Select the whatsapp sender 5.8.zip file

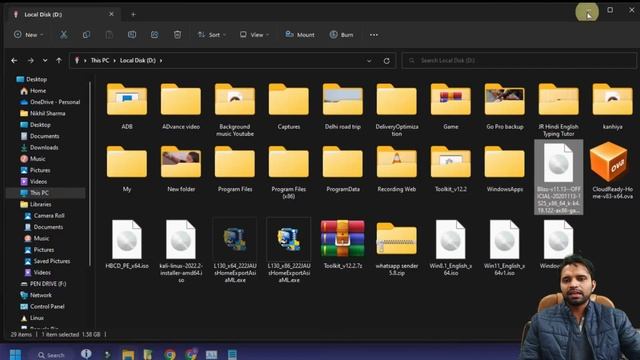click(396, 248)
